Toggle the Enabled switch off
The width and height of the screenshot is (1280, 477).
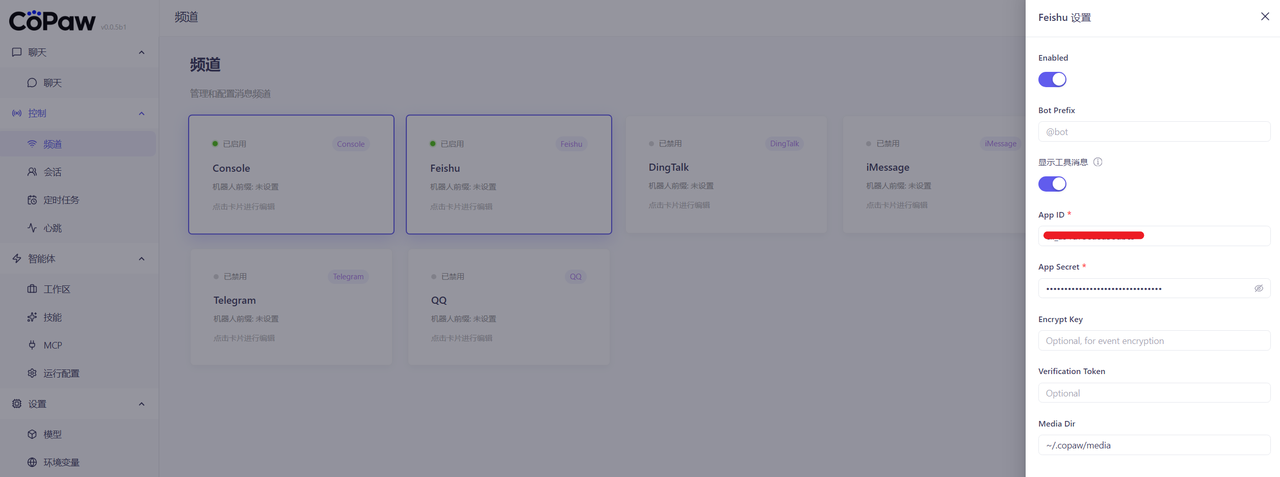pos(1052,79)
